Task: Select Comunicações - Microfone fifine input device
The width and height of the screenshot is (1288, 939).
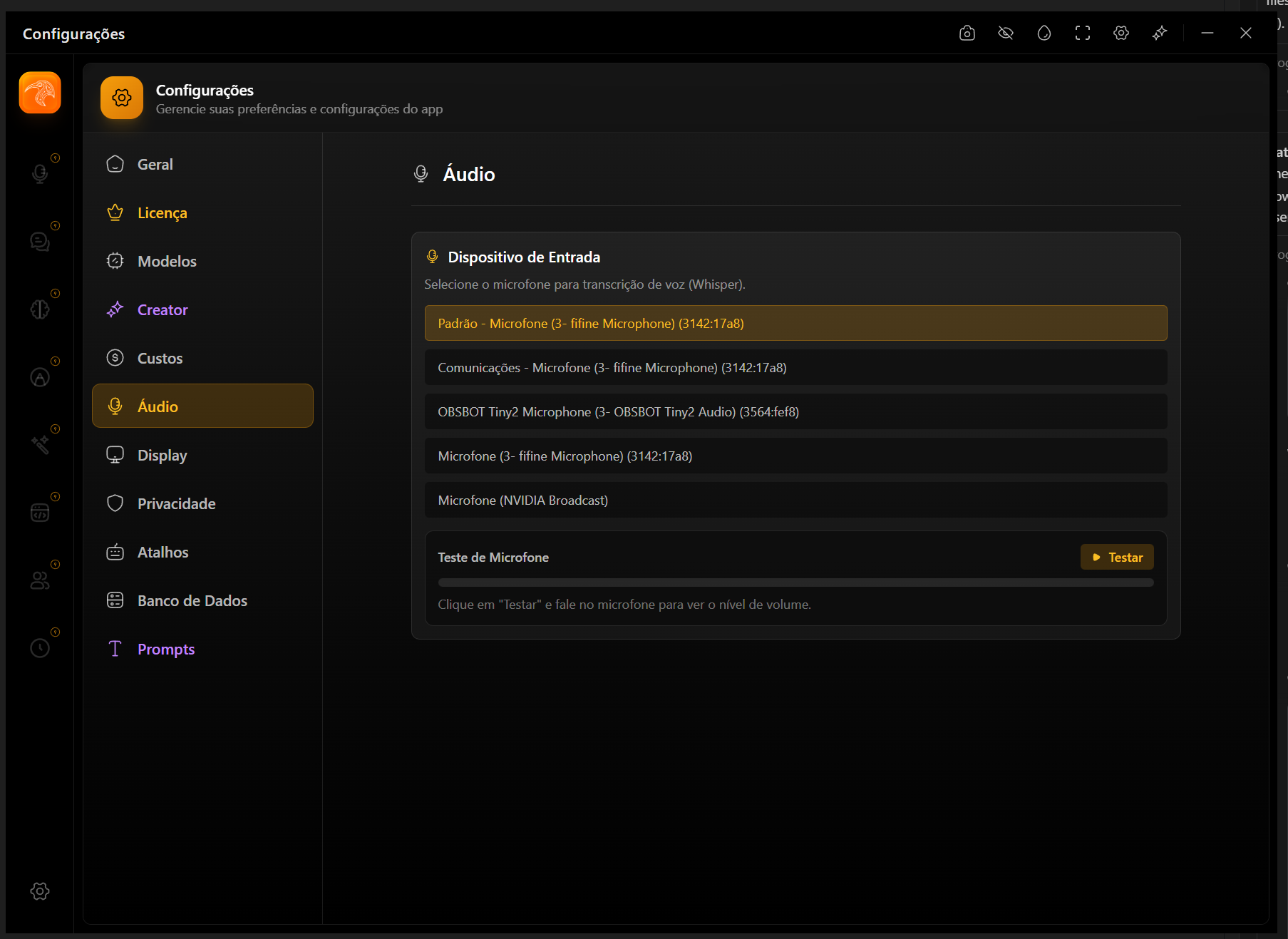Action: pos(795,367)
